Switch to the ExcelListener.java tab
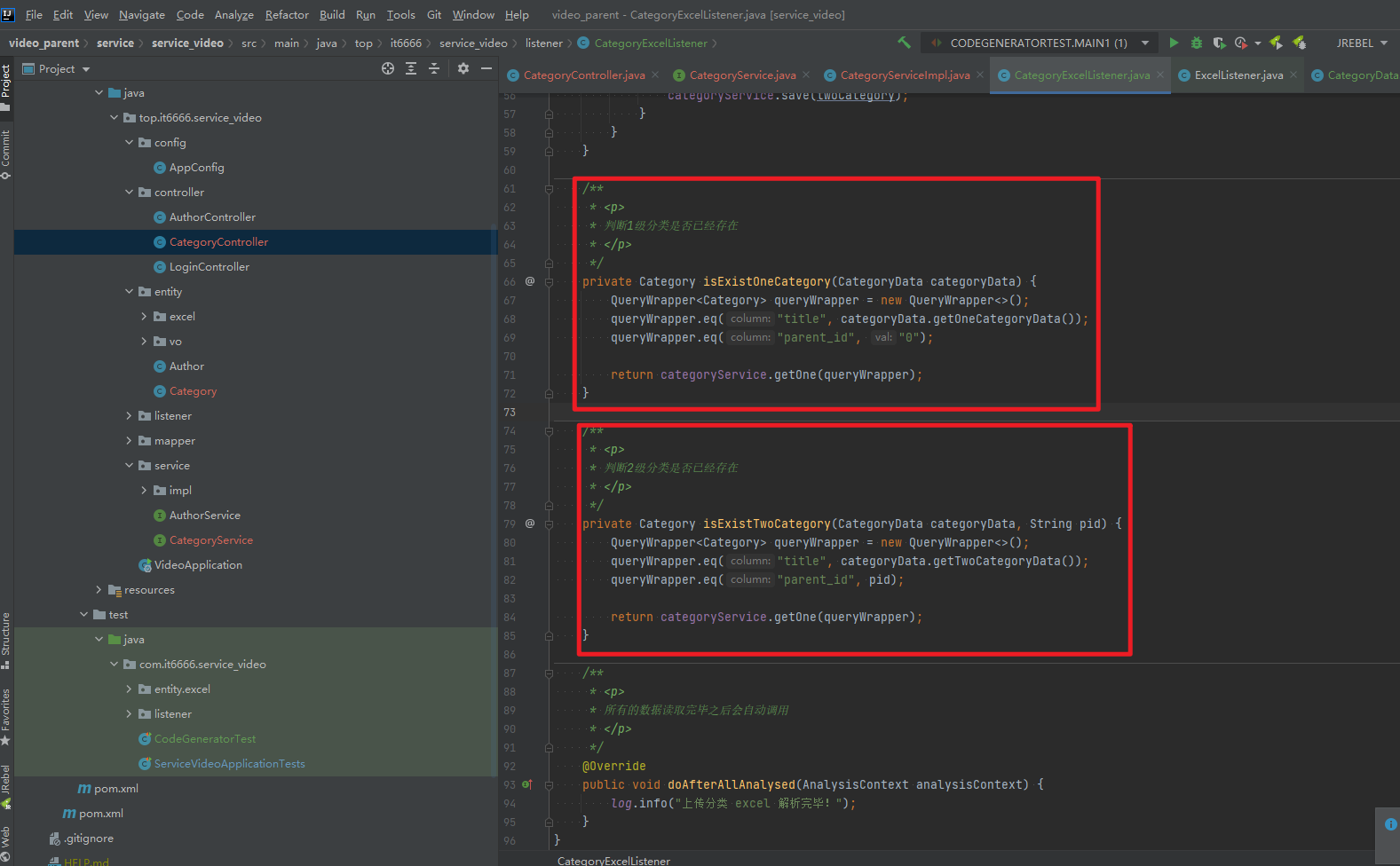1400x866 pixels. pos(1238,75)
